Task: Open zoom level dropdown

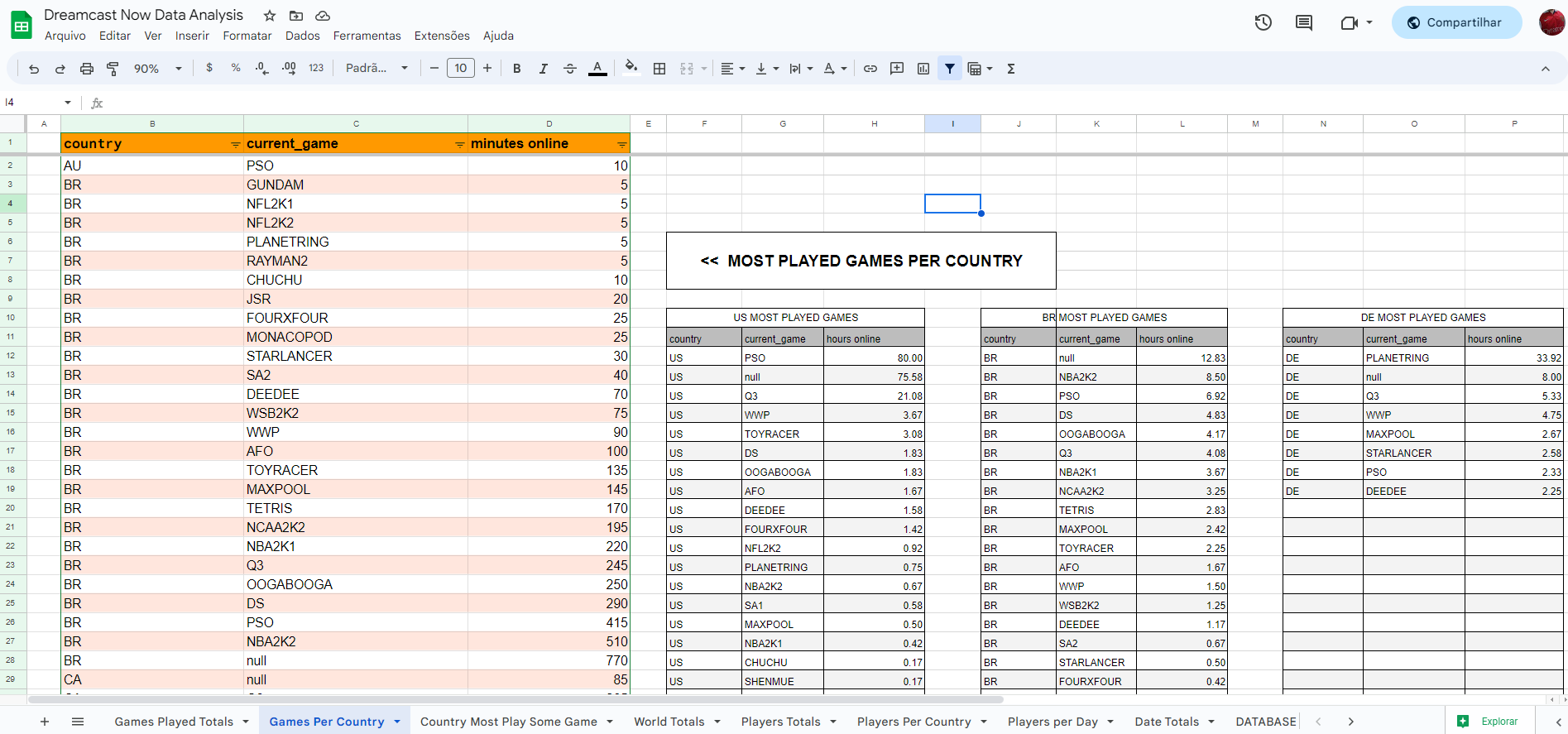Action: (x=157, y=69)
